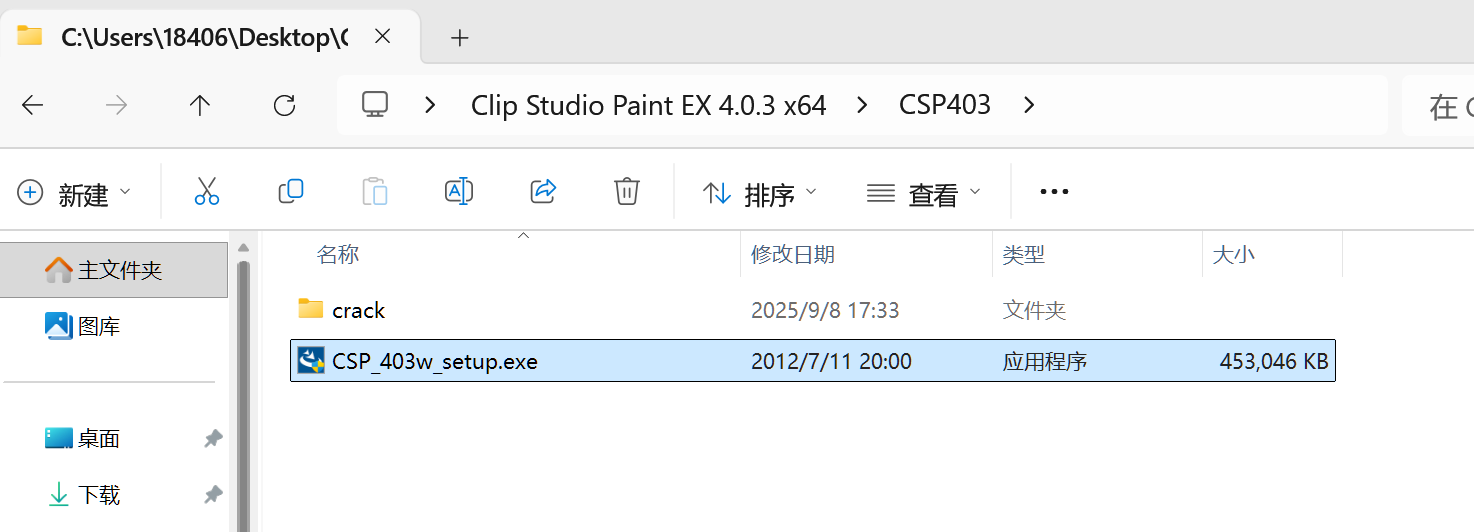Expand chevron after CSP403 in address bar

click(x=1029, y=105)
